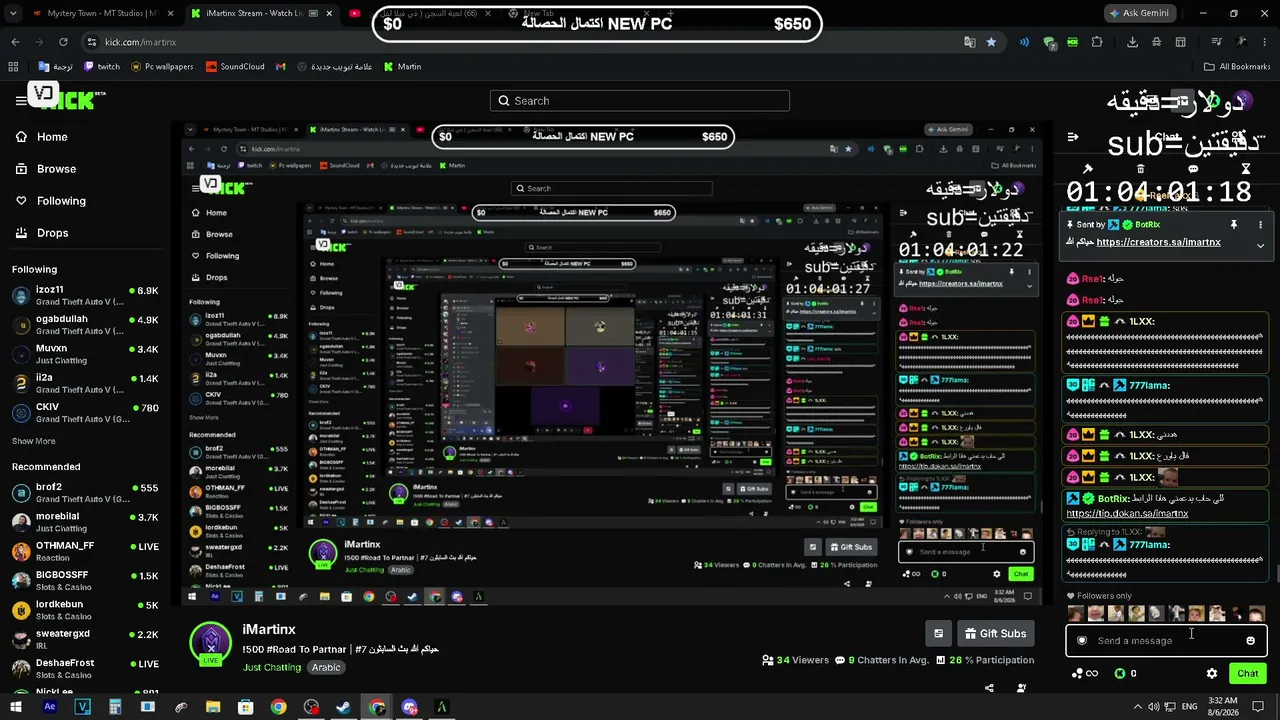Open the All Bookmarks folder
1280x720 pixels.
pos(1236,67)
